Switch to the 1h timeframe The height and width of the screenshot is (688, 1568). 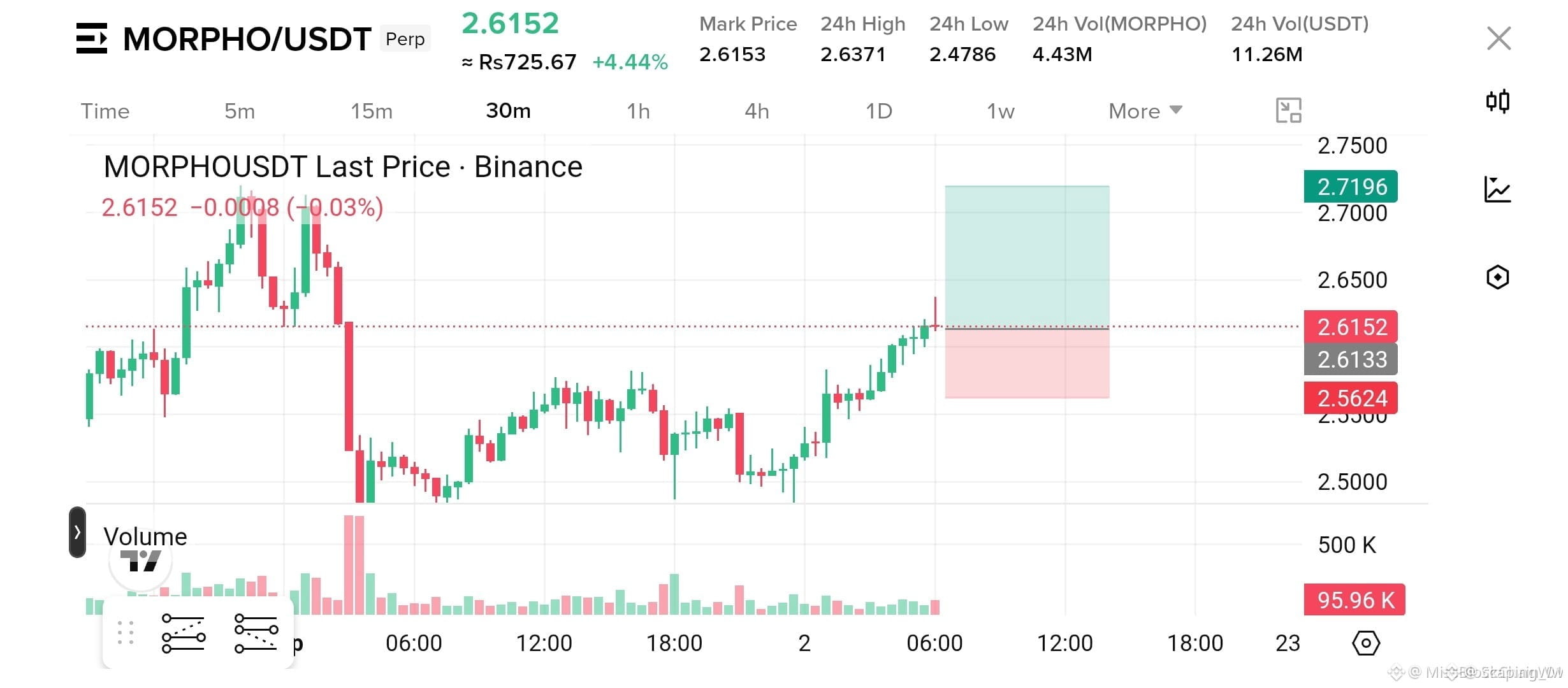(x=638, y=111)
